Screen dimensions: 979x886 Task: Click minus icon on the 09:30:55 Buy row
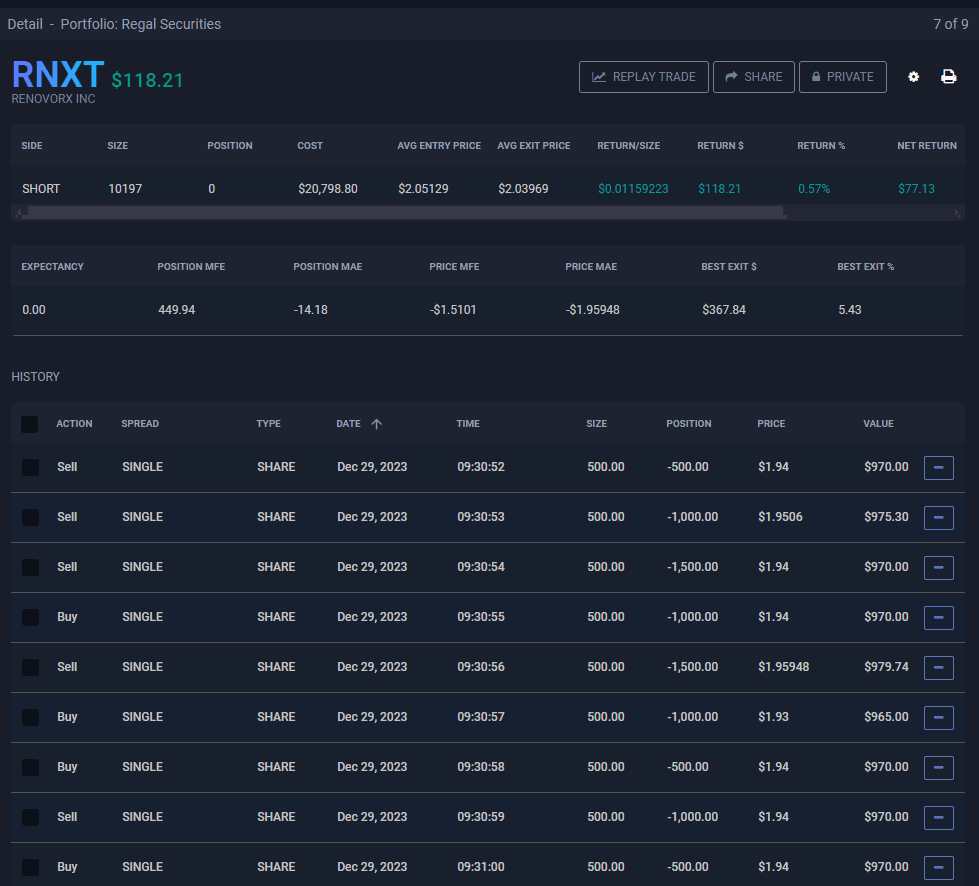[938, 617]
